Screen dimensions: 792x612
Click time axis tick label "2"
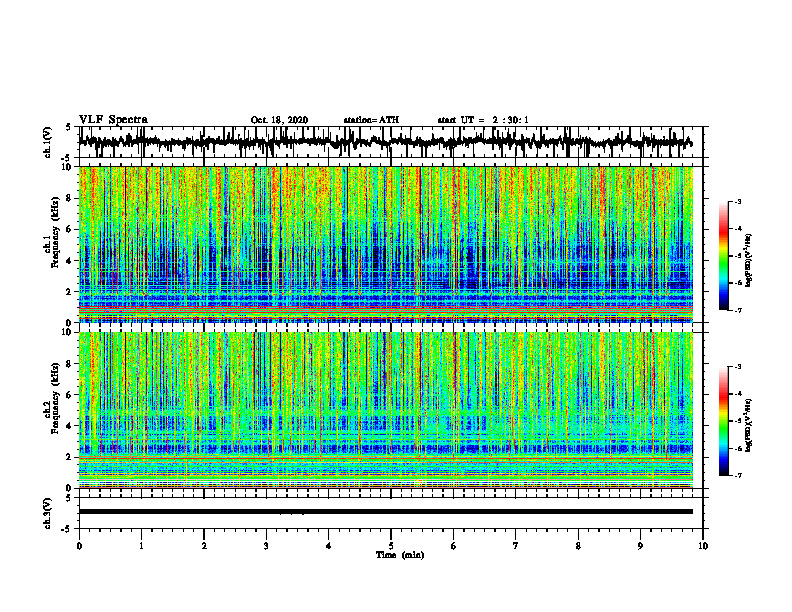(204, 546)
